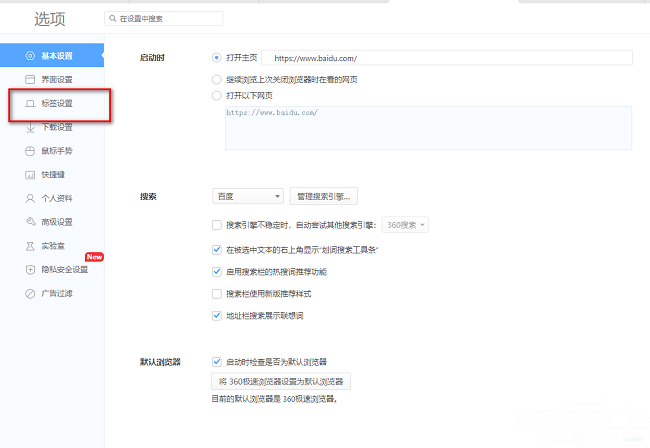Click the 管理搜索引擎... button

click(x=323, y=196)
